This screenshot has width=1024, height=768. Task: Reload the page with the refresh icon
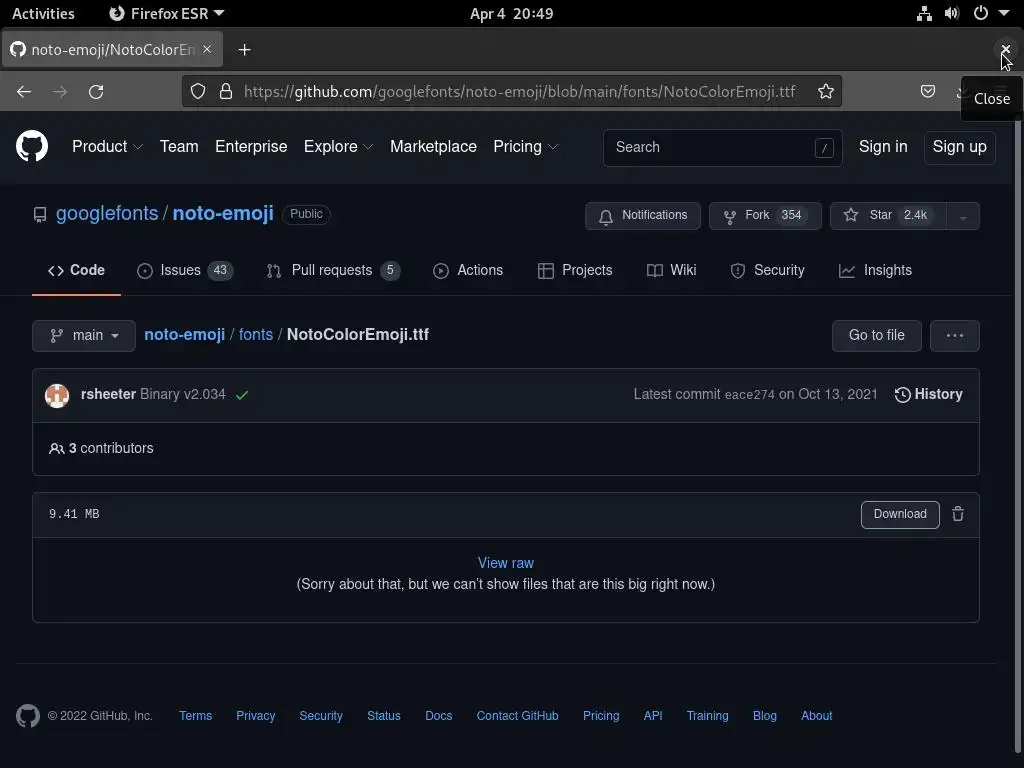pos(96,92)
